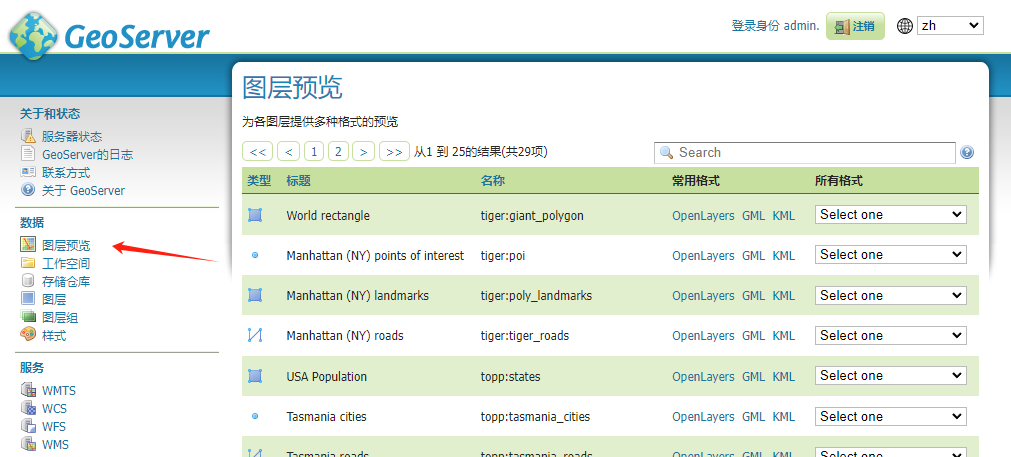
Task: Open GML link for tiger:poi
Action: [x=753, y=256]
